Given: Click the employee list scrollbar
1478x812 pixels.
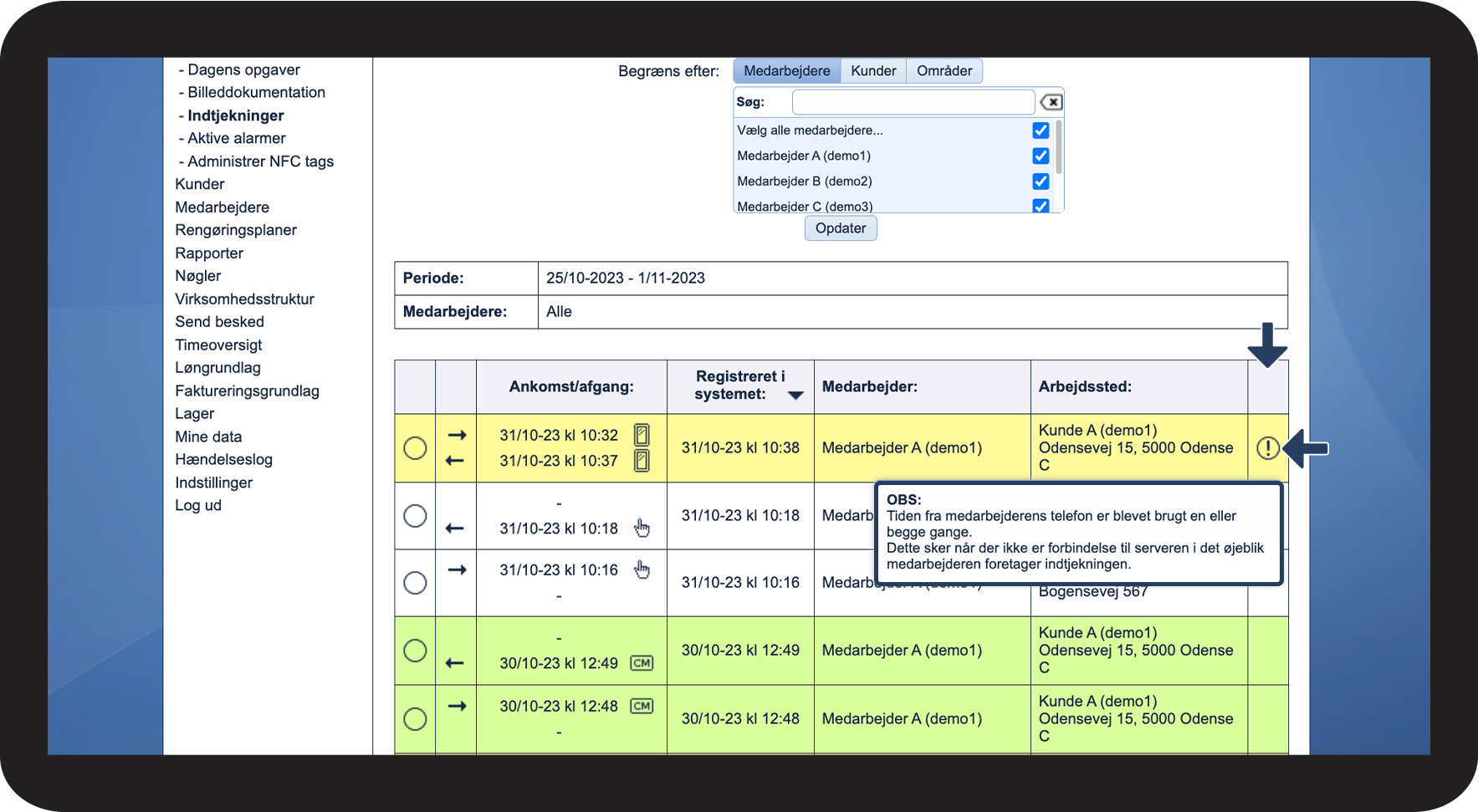Looking at the screenshot, I should coord(1059,149).
